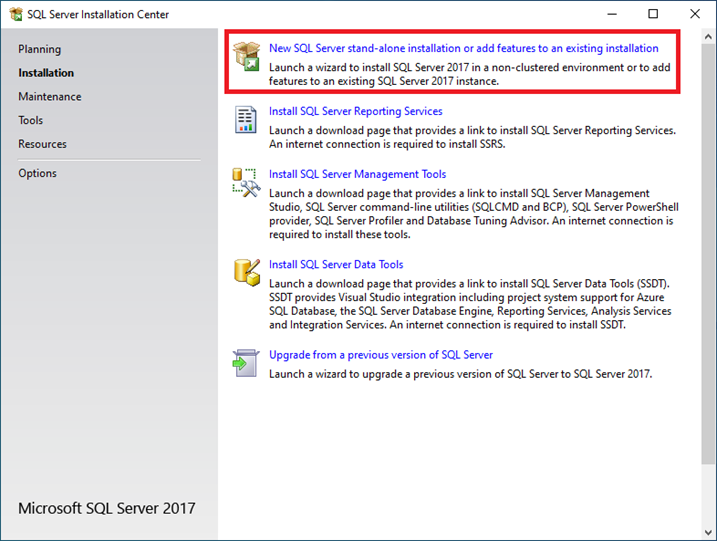Minimize the Installation Center window
Viewport: 717px width, 541px height.
pyautogui.click(x=612, y=14)
